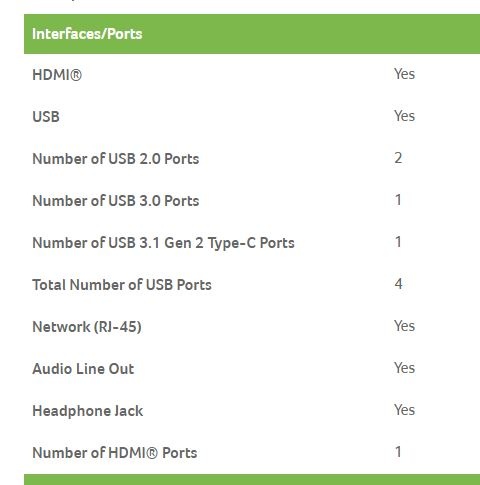Screen dimensions: 480x485
Task: Select Number of USB 2.0 Ports label
Action: click(116, 159)
